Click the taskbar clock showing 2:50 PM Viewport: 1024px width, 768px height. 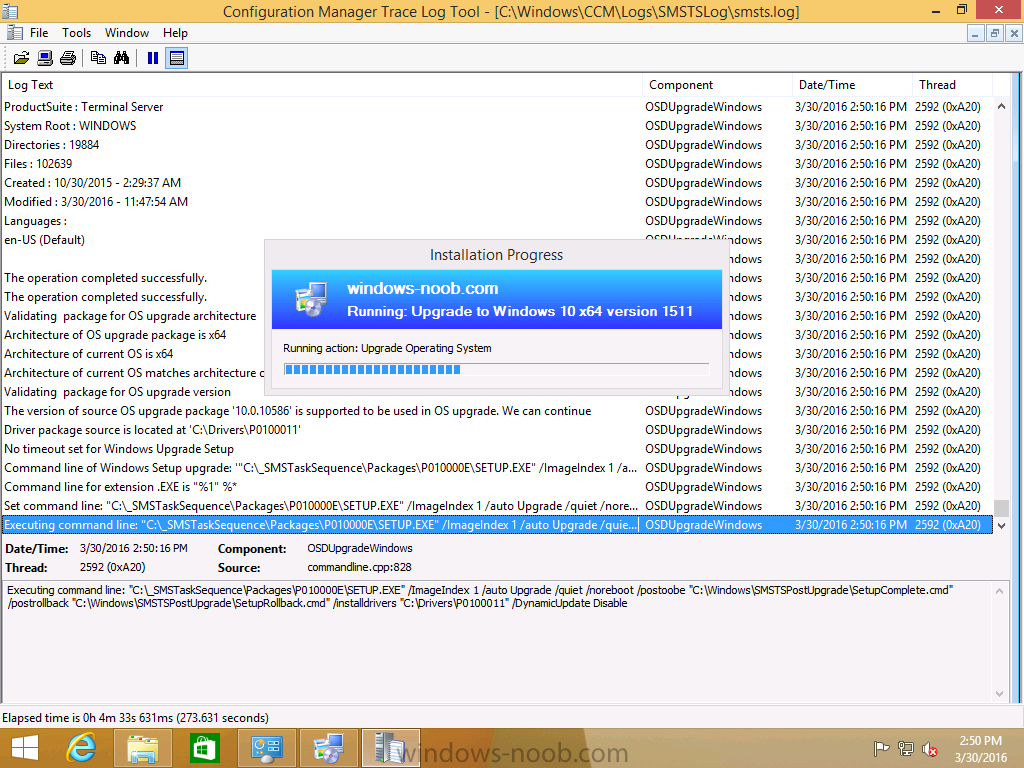pos(980,749)
